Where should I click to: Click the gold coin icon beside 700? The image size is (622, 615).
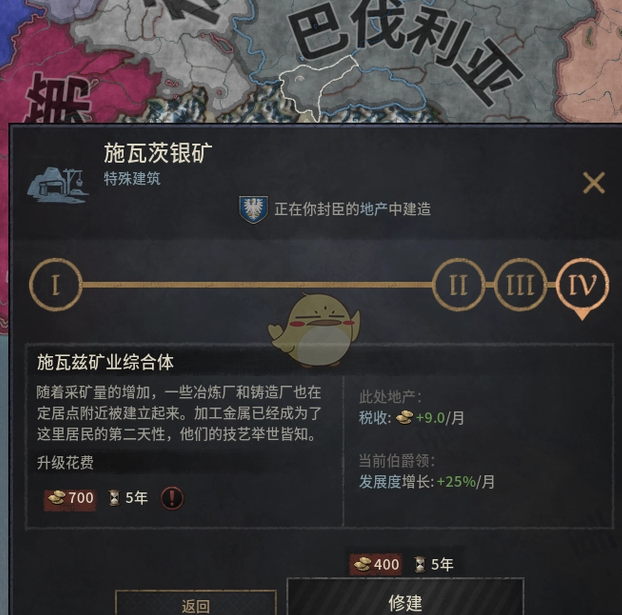(x=56, y=498)
